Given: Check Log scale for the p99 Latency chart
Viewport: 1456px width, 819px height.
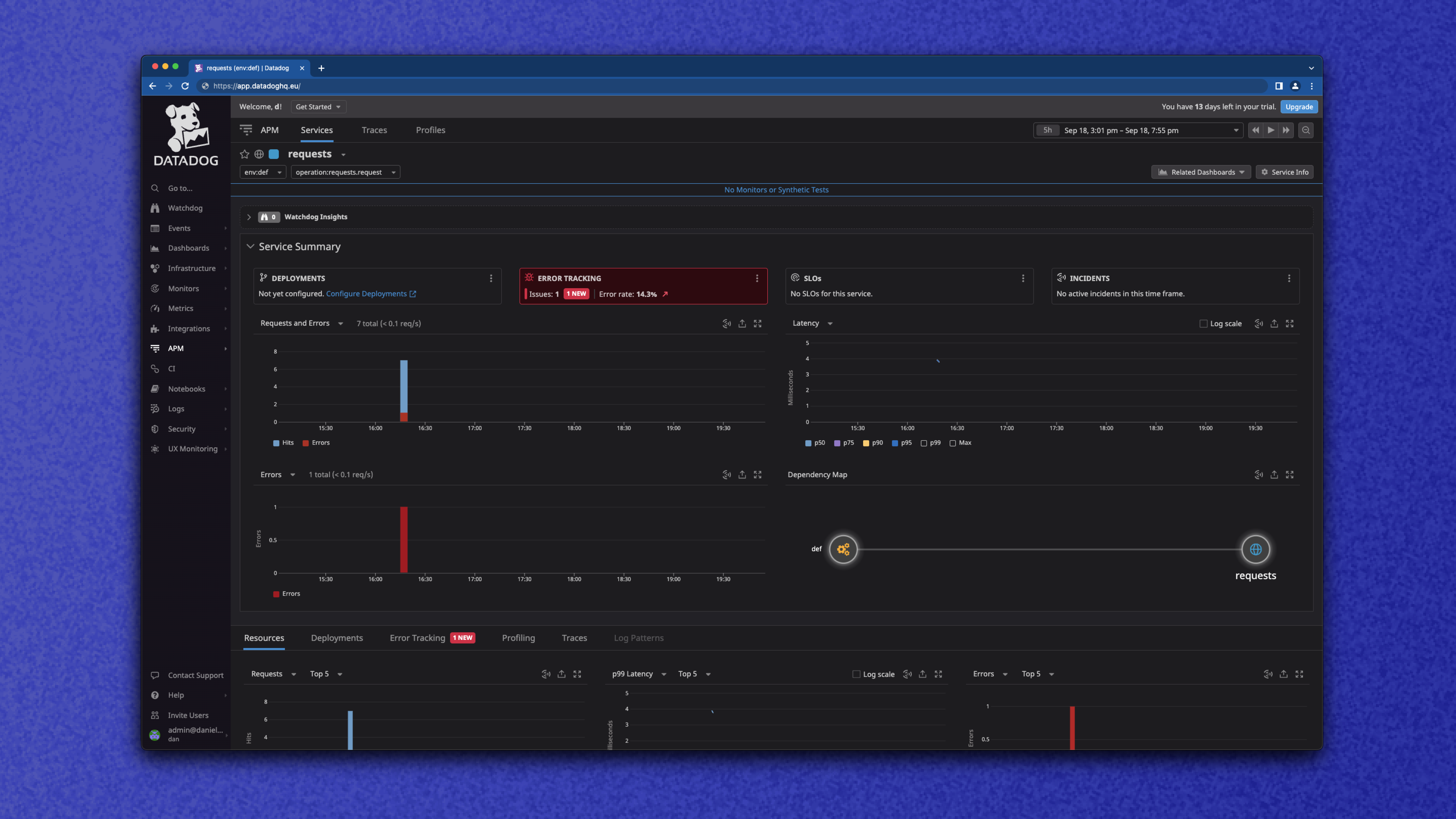Looking at the screenshot, I should tap(856, 674).
